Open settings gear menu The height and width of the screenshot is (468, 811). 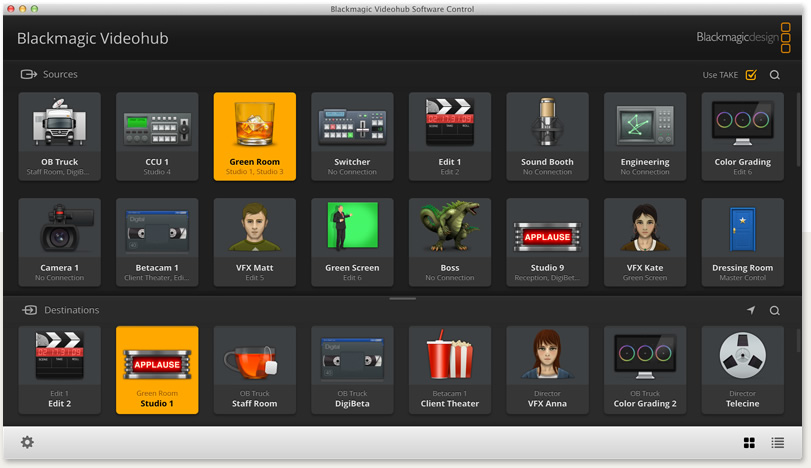point(27,442)
